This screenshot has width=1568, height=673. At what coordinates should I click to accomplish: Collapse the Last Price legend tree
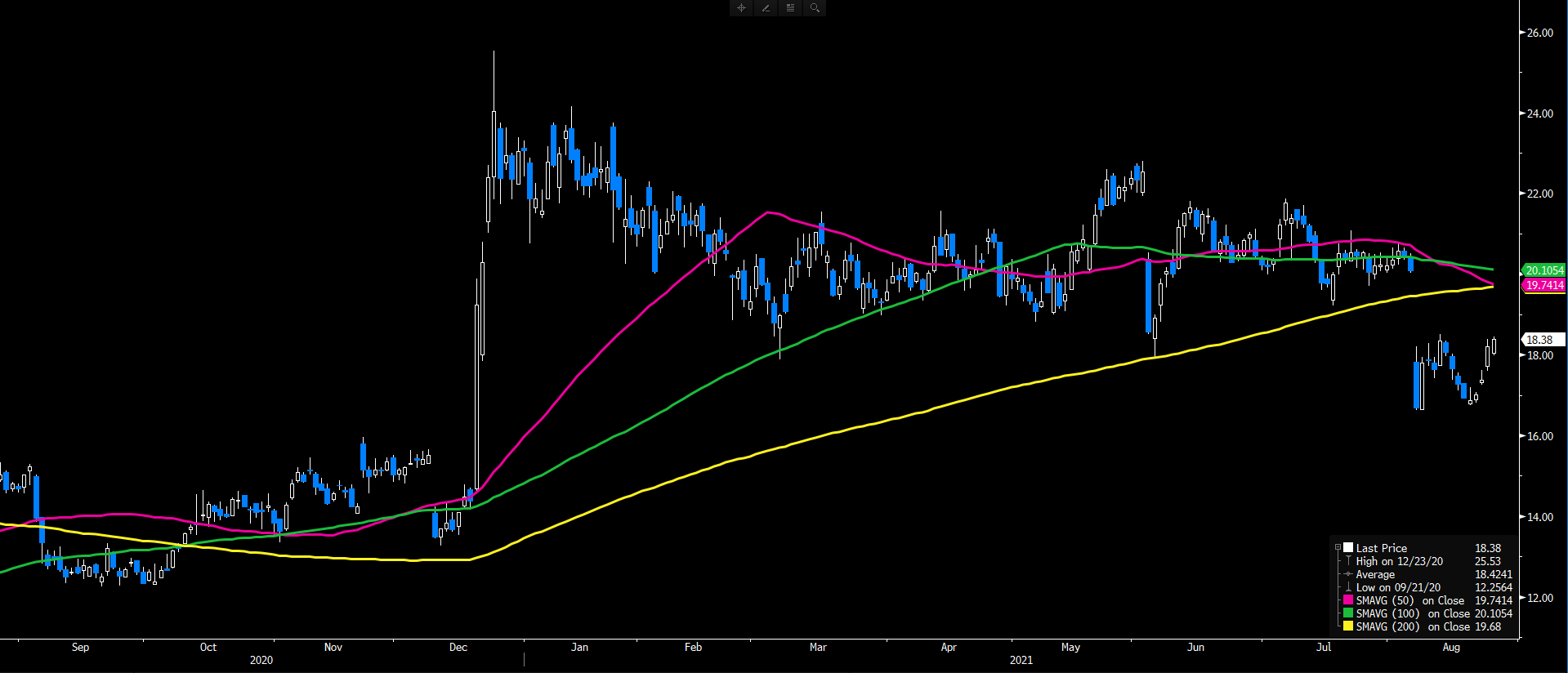coord(1338,548)
